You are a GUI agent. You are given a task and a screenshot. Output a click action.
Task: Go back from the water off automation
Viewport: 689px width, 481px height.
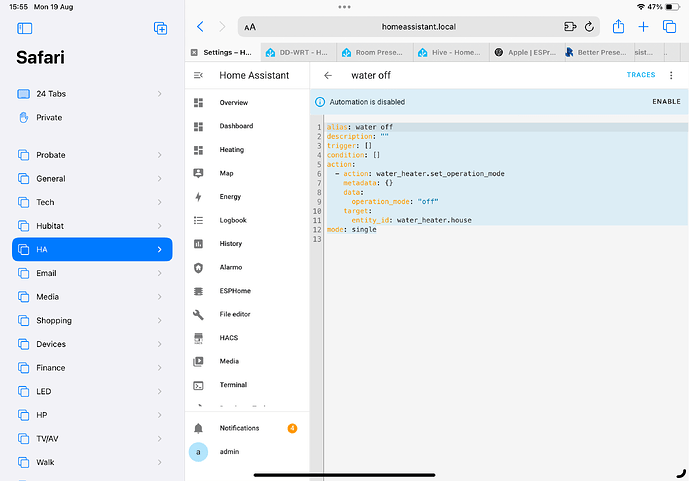pyautogui.click(x=328, y=76)
